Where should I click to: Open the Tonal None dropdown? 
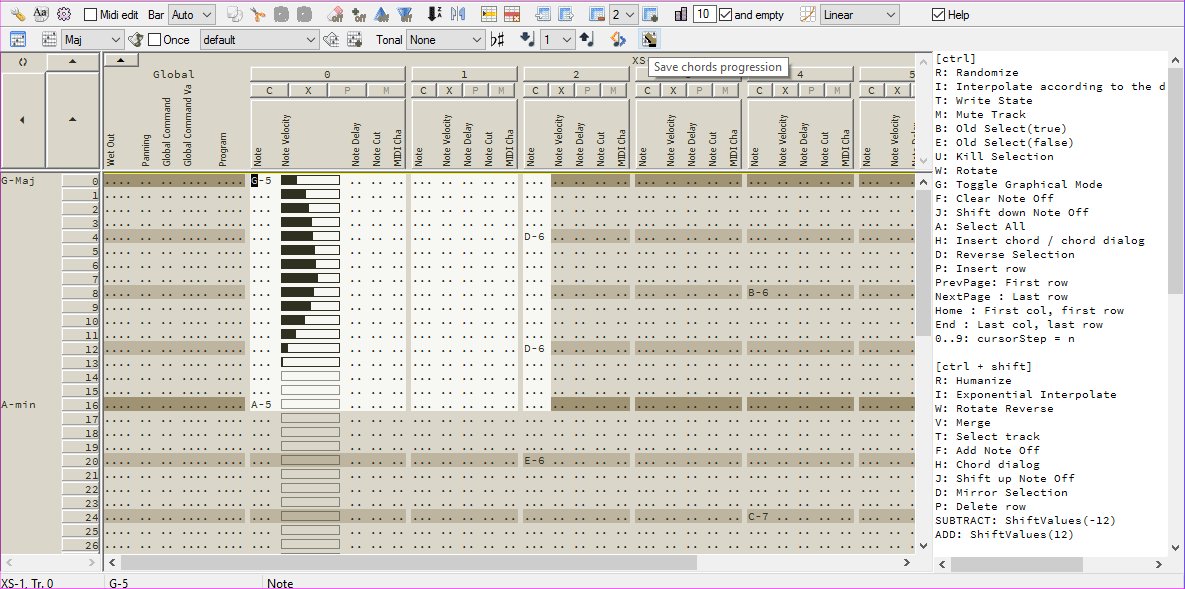pos(445,39)
